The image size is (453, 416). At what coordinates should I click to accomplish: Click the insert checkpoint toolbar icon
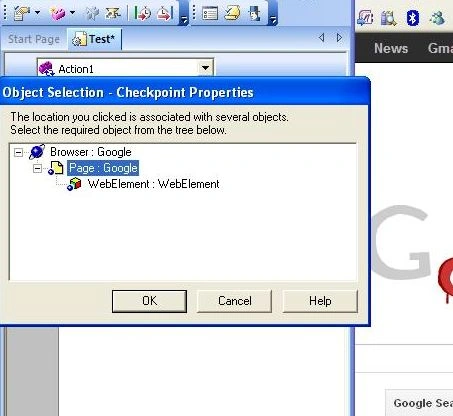[22, 13]
